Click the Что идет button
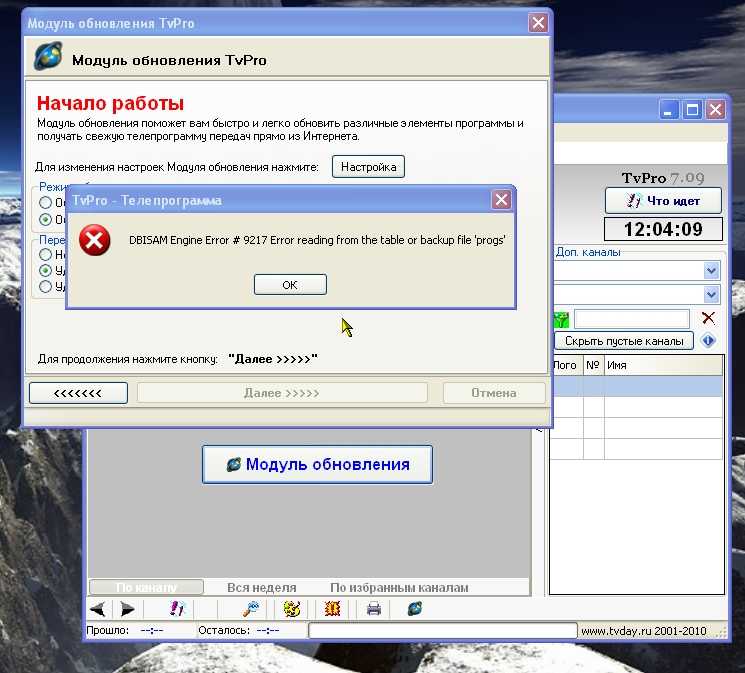The width and height of the screenshot is (745, 673). [663, 201]
